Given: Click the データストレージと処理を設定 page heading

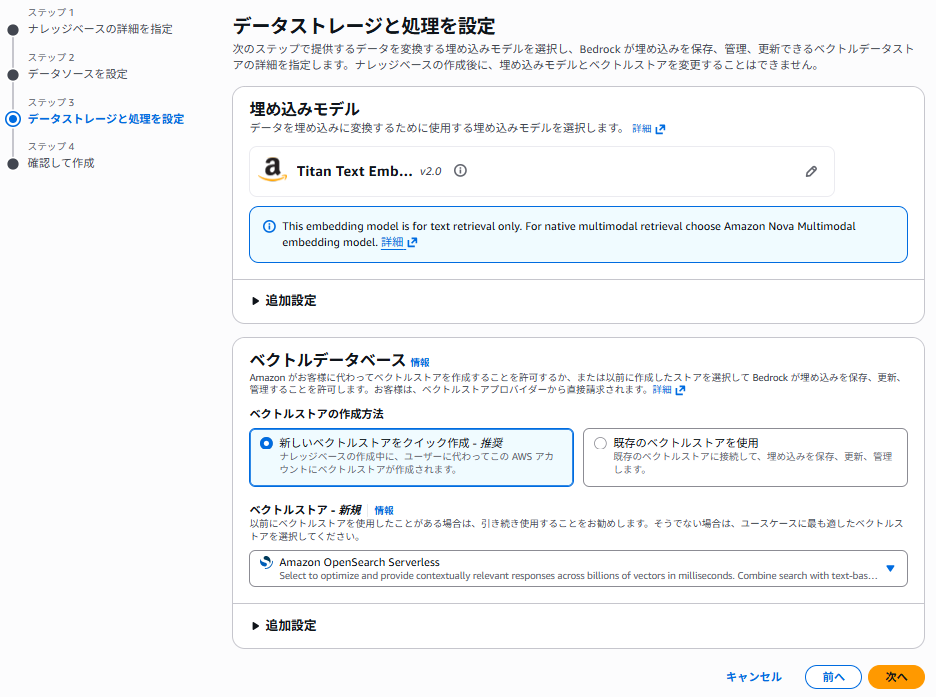Looking at the screenshot, I should tap(364, 26).
